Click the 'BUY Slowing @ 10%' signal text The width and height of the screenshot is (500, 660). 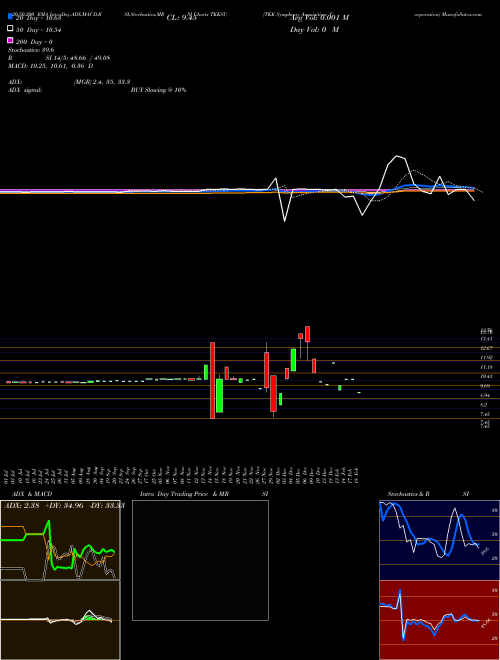[x=159, y=90]
